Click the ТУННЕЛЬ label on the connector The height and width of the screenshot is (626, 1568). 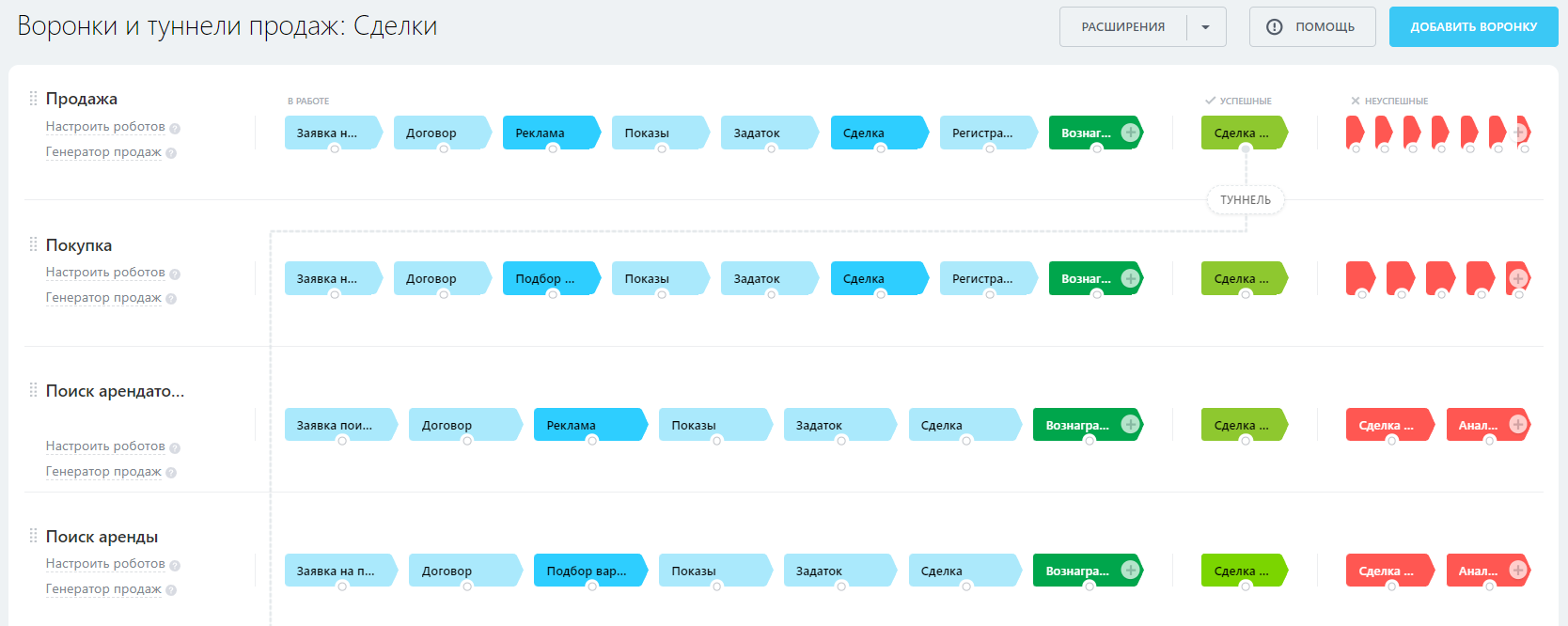click(1246, 200)
